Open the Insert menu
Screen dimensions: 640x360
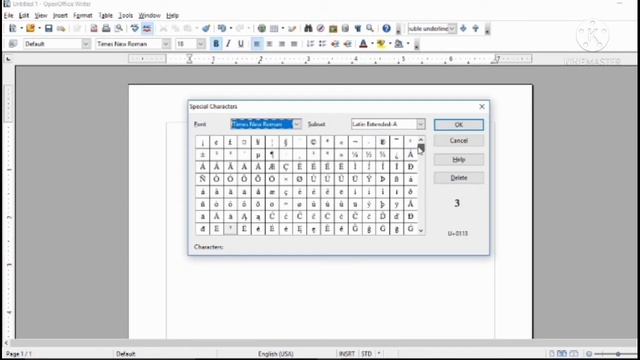tap(60, 16)
